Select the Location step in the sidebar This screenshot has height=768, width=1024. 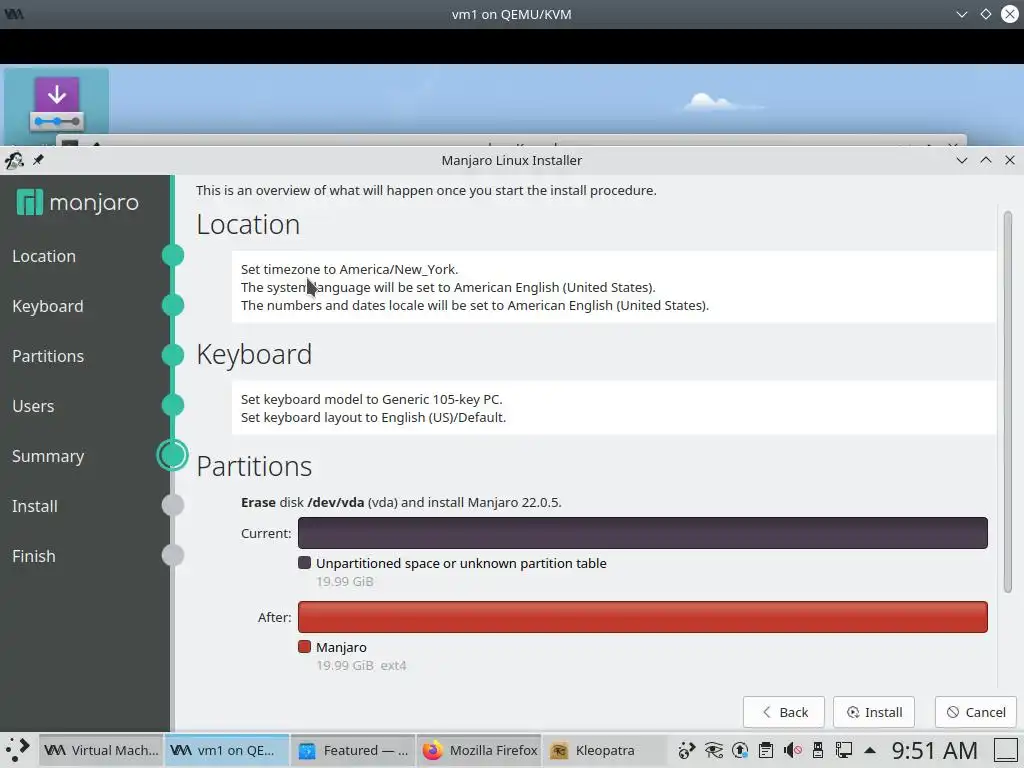[x=44, y=256]
